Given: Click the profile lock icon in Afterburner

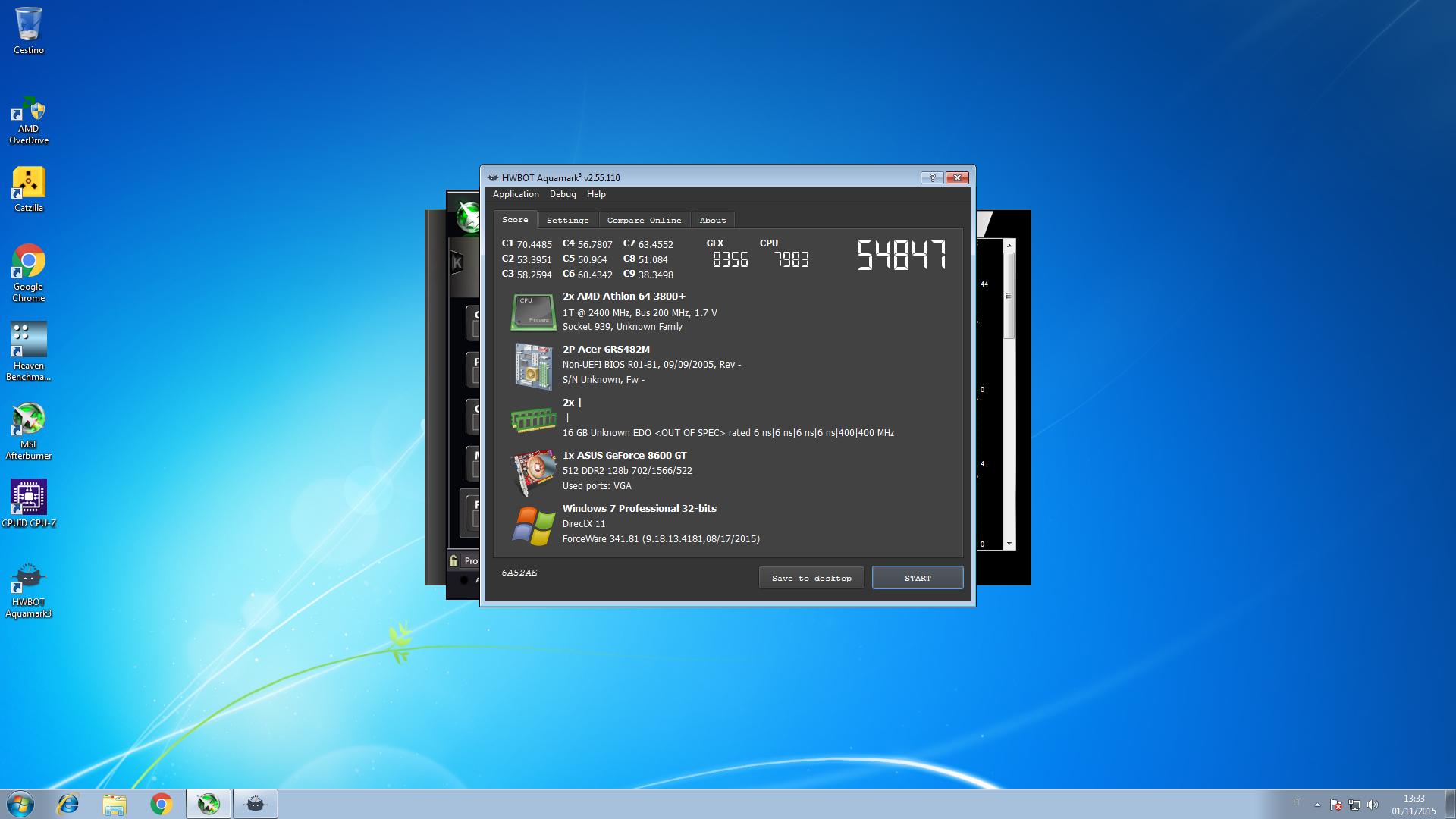Looking at the screenshot, I should pos(453,561).
